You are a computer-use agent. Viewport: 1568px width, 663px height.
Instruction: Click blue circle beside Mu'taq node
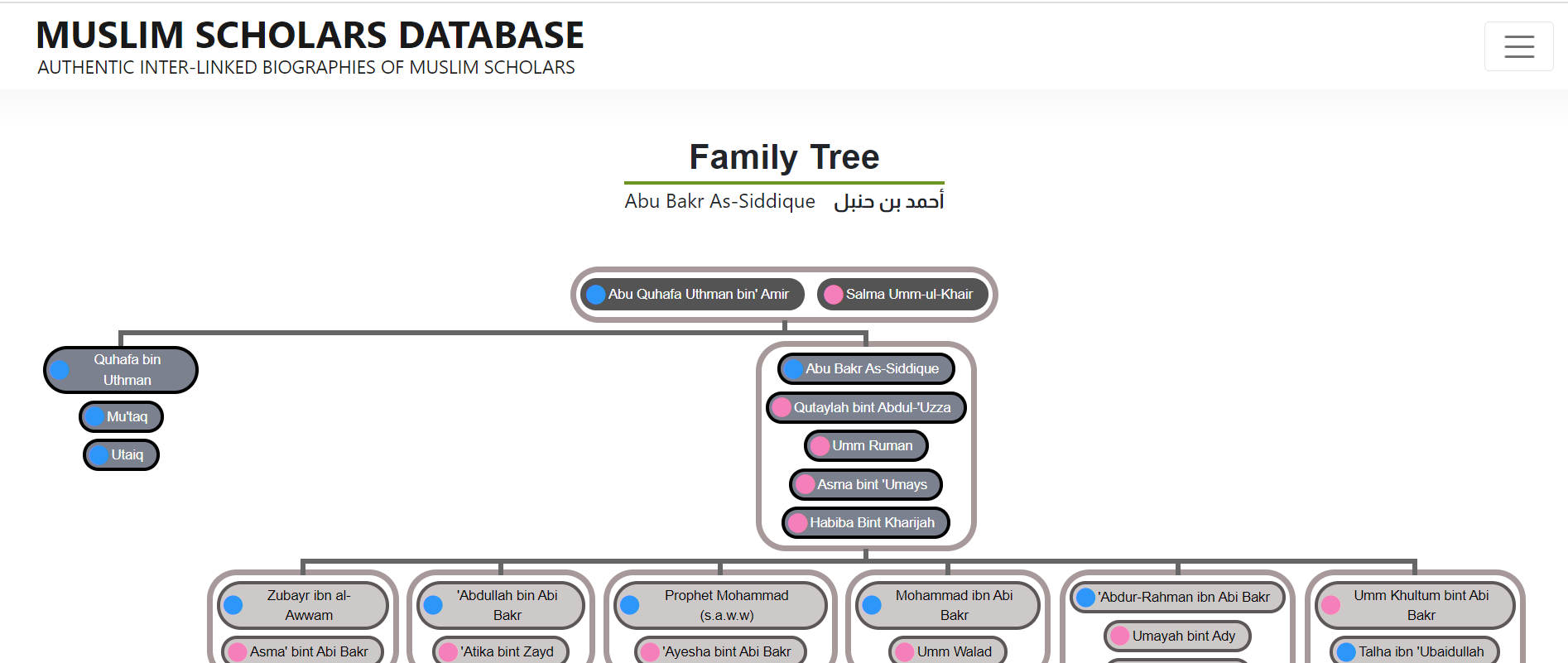click(95, 417)
